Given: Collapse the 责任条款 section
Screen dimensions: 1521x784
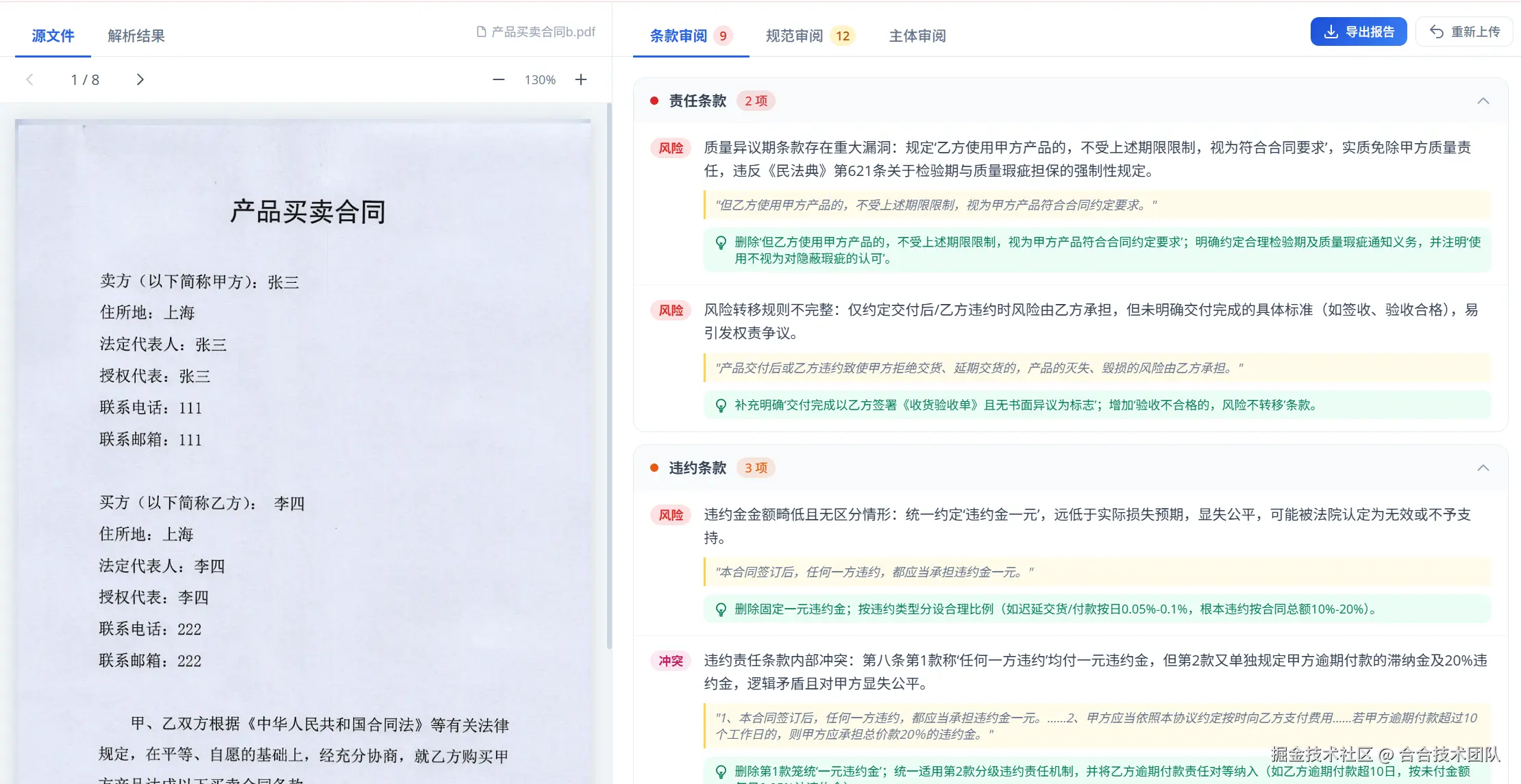Looking at the screenshot, I should 1483,101.
